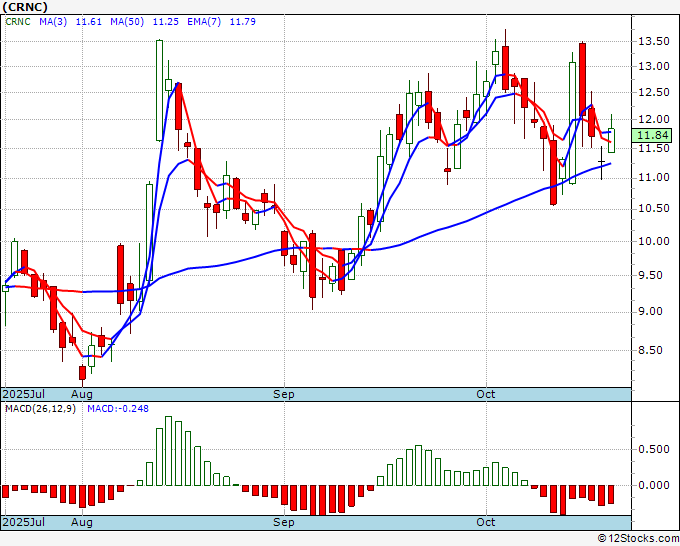Click the EMA(7) value 11.79
Screen dimensions: 680x546
point(242,21)
